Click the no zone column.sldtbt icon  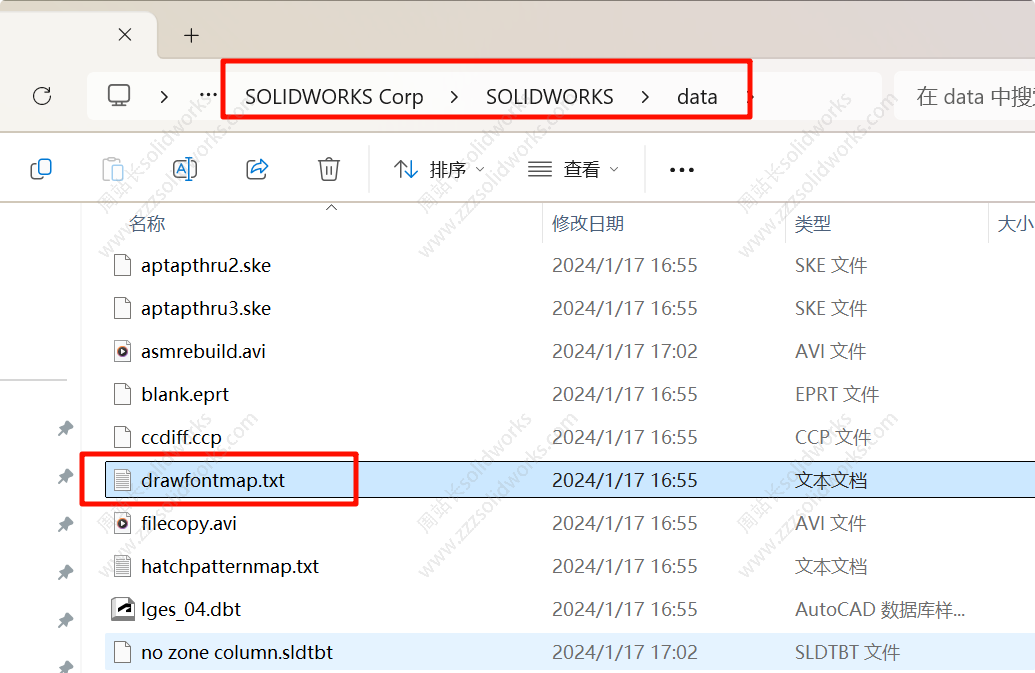122,652
